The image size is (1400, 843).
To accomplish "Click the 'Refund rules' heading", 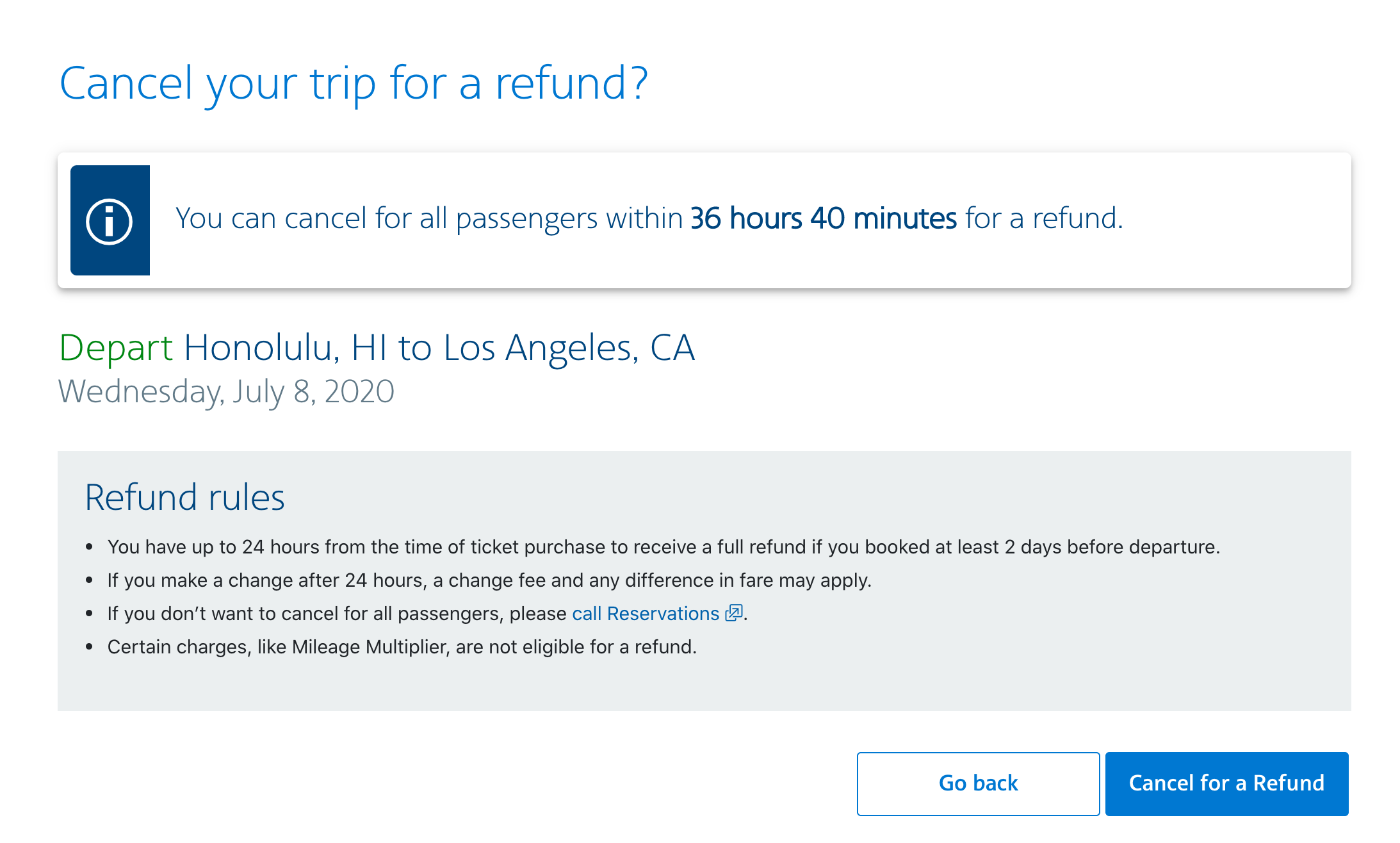I will point(184,497).
